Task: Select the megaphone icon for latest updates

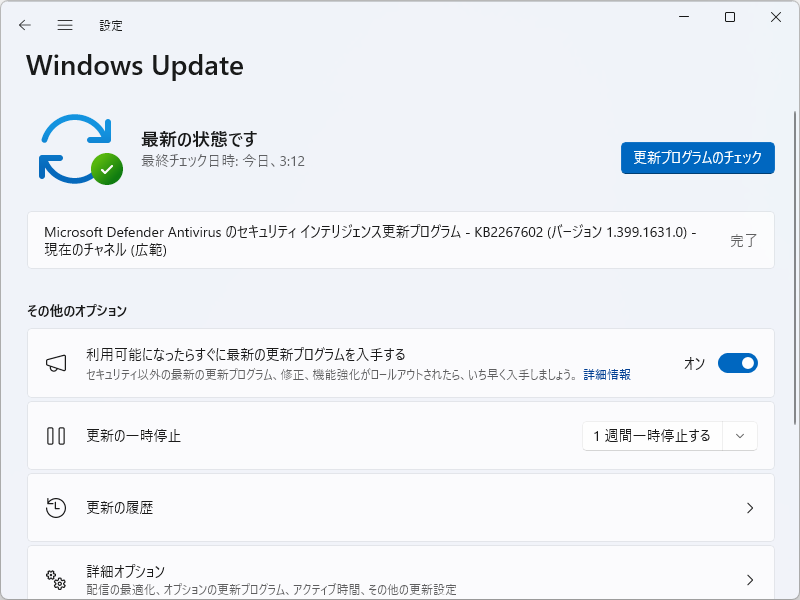Action: [56, 362]
